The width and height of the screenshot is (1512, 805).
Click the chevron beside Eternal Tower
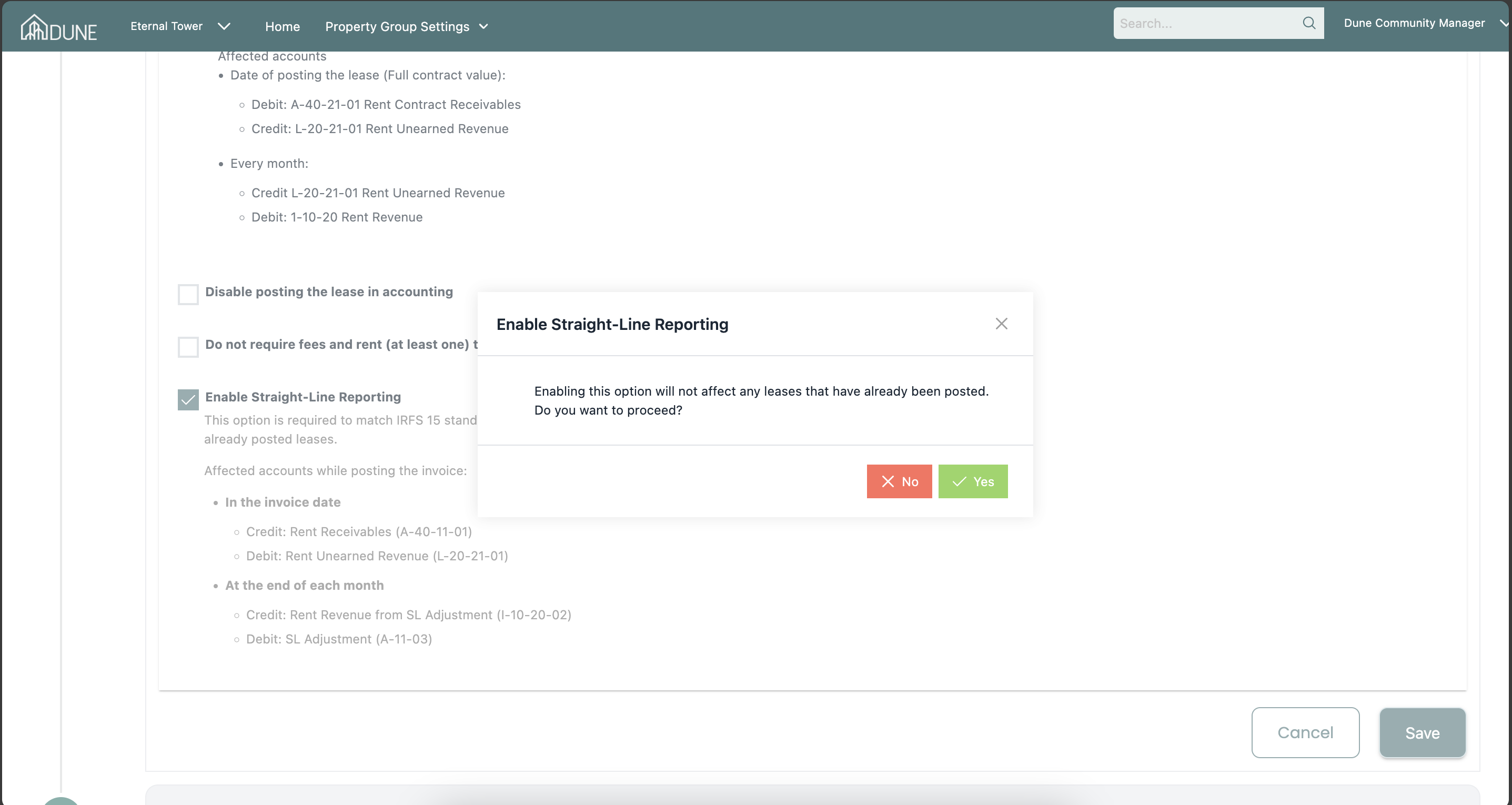click(x=224, y=26)
